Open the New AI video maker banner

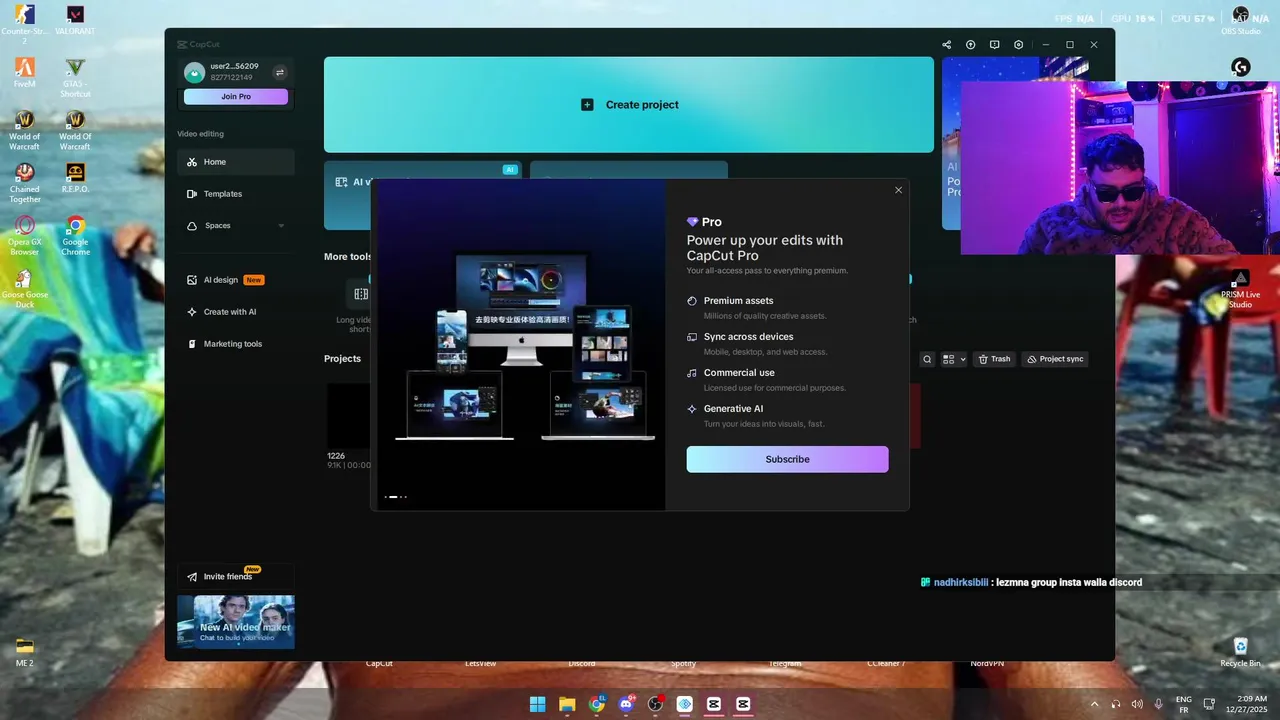(236, 622)
